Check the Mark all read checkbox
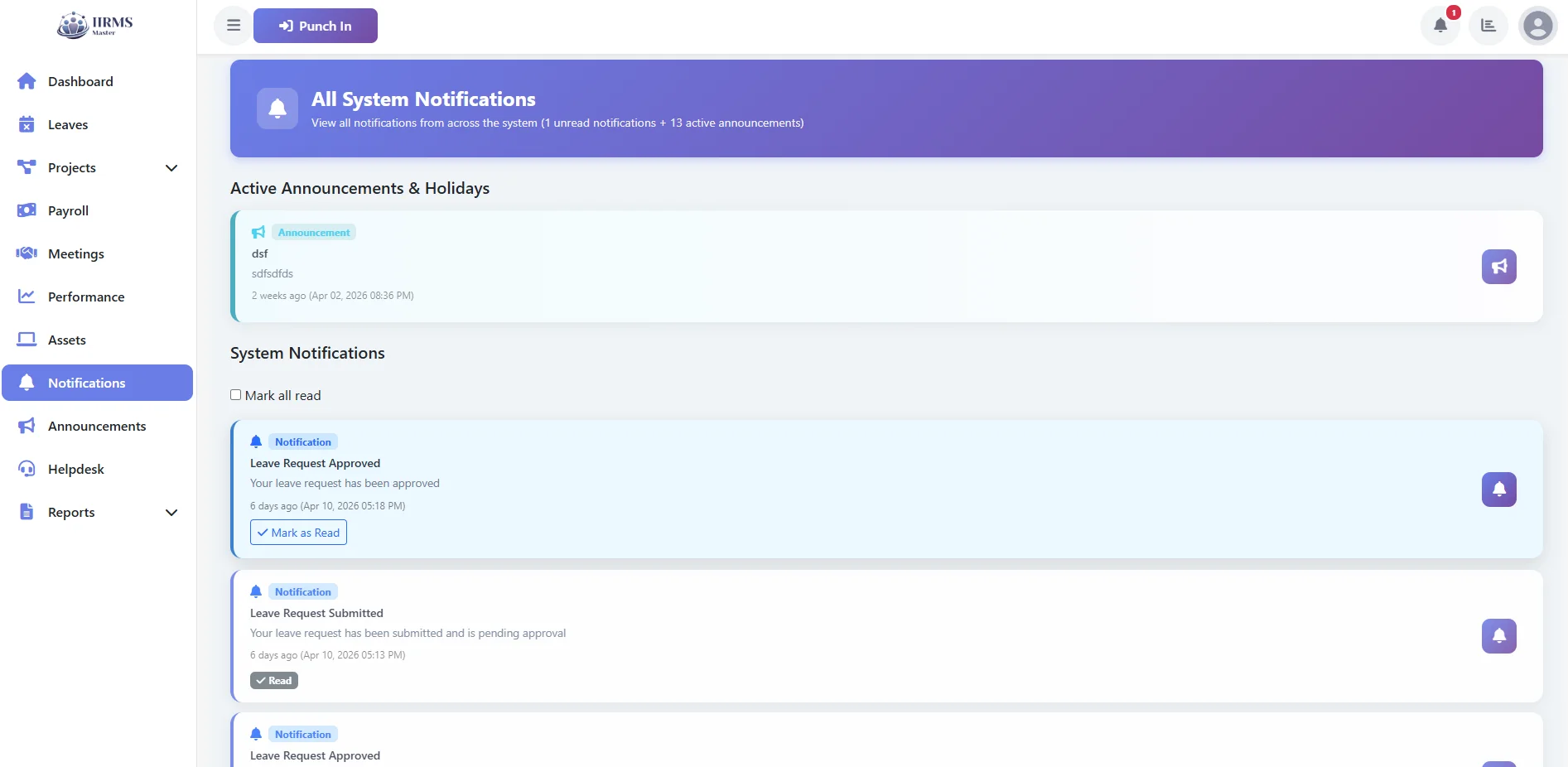 tap(236, 395)
